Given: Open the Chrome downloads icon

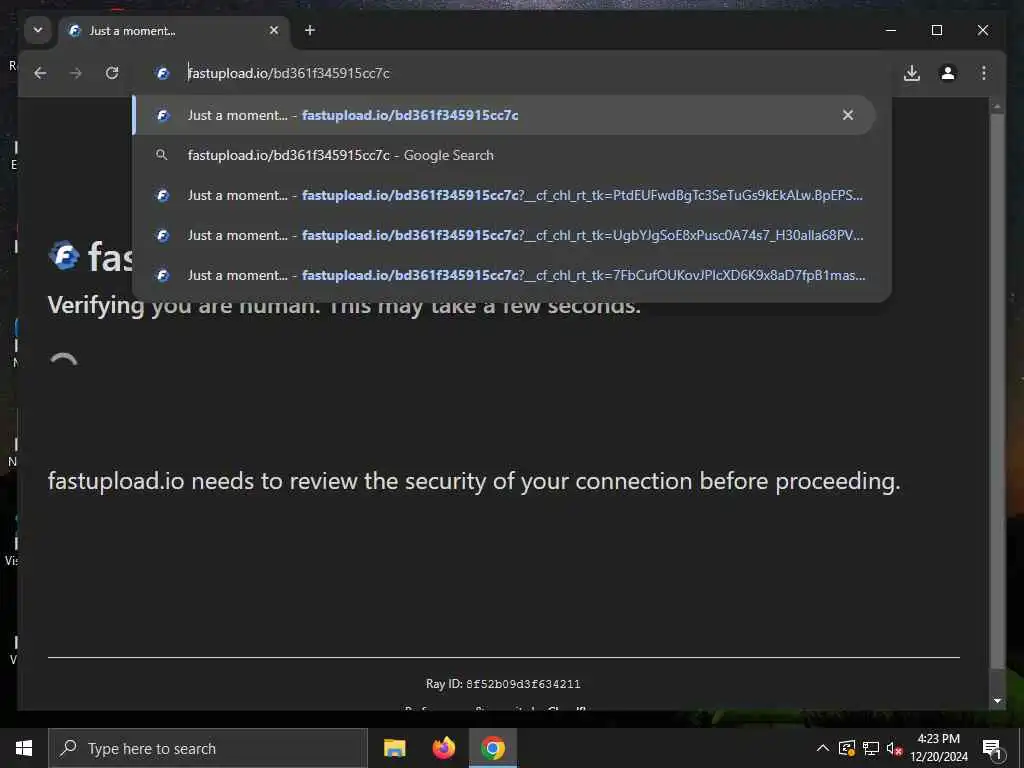Looking at the screenshot, I should click(x=912, y=73).
